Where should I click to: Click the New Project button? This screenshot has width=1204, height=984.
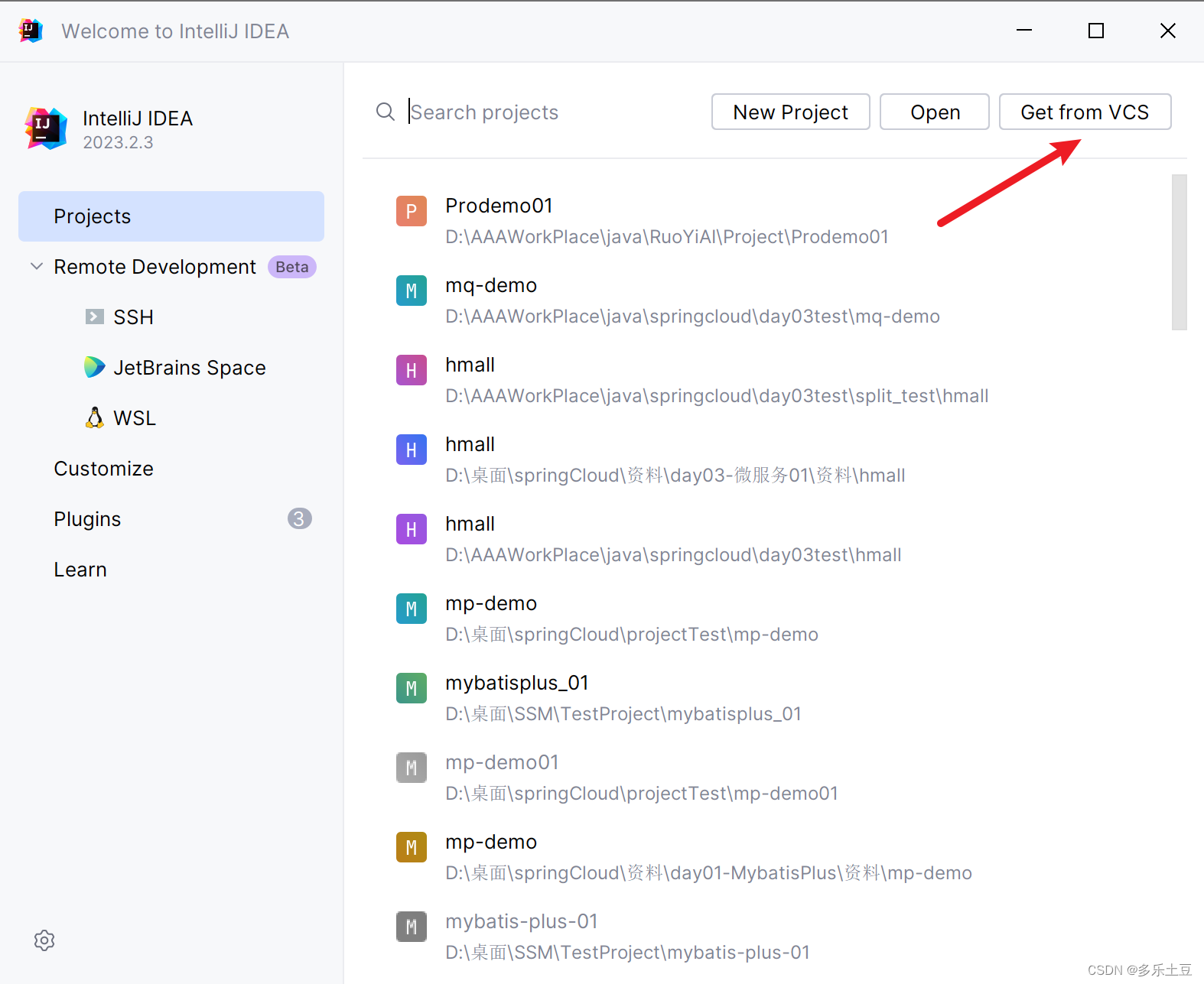(x=791, y=112)
